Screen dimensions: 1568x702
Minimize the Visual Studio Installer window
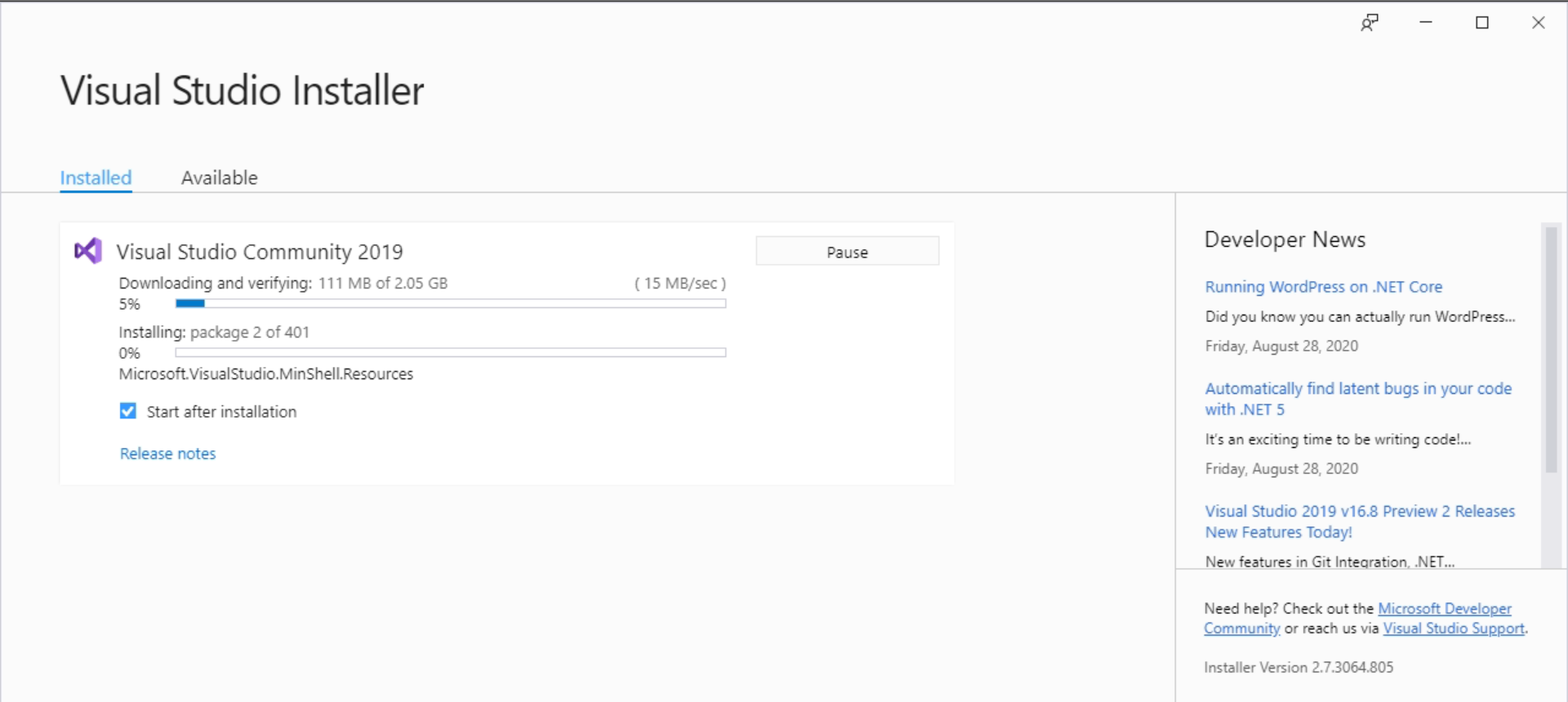(x=1426, y=23)
